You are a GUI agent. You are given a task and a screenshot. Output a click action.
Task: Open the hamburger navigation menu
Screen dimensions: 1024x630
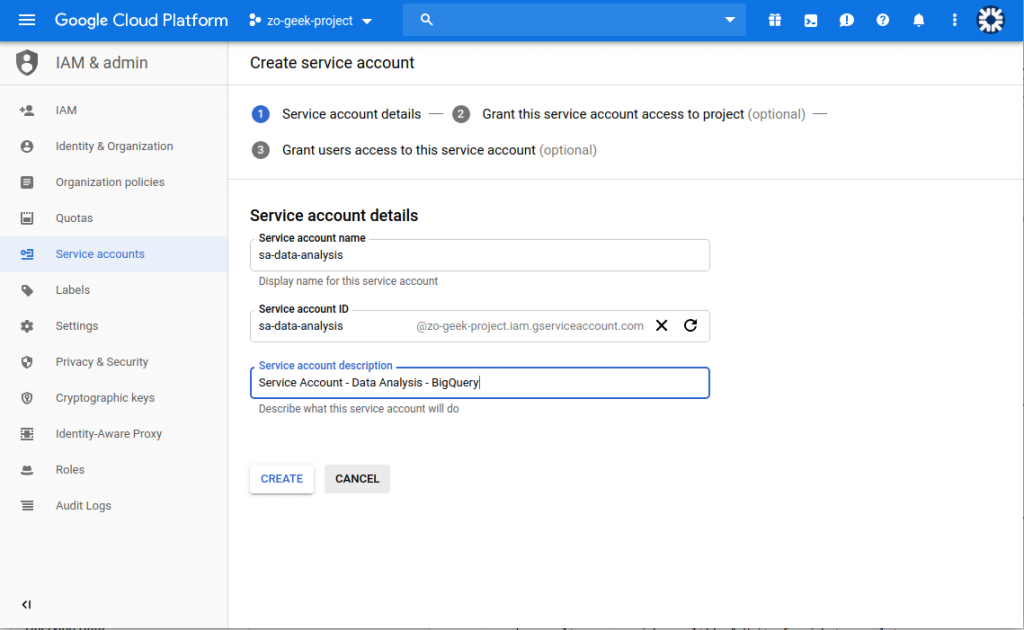click(x=27, y=20)
